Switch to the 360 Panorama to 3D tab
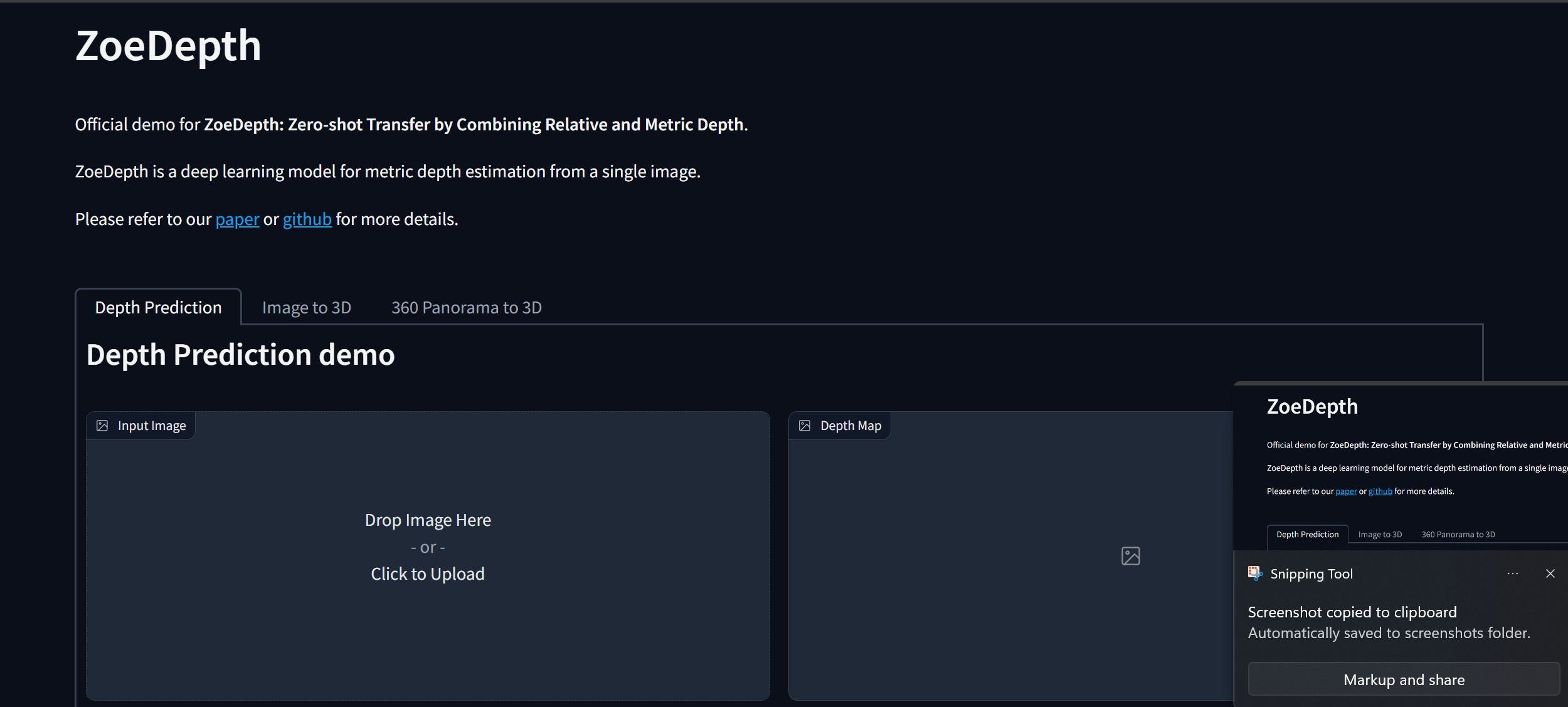The height and width of the screenshot is (707, 1568). pos(467,307)
